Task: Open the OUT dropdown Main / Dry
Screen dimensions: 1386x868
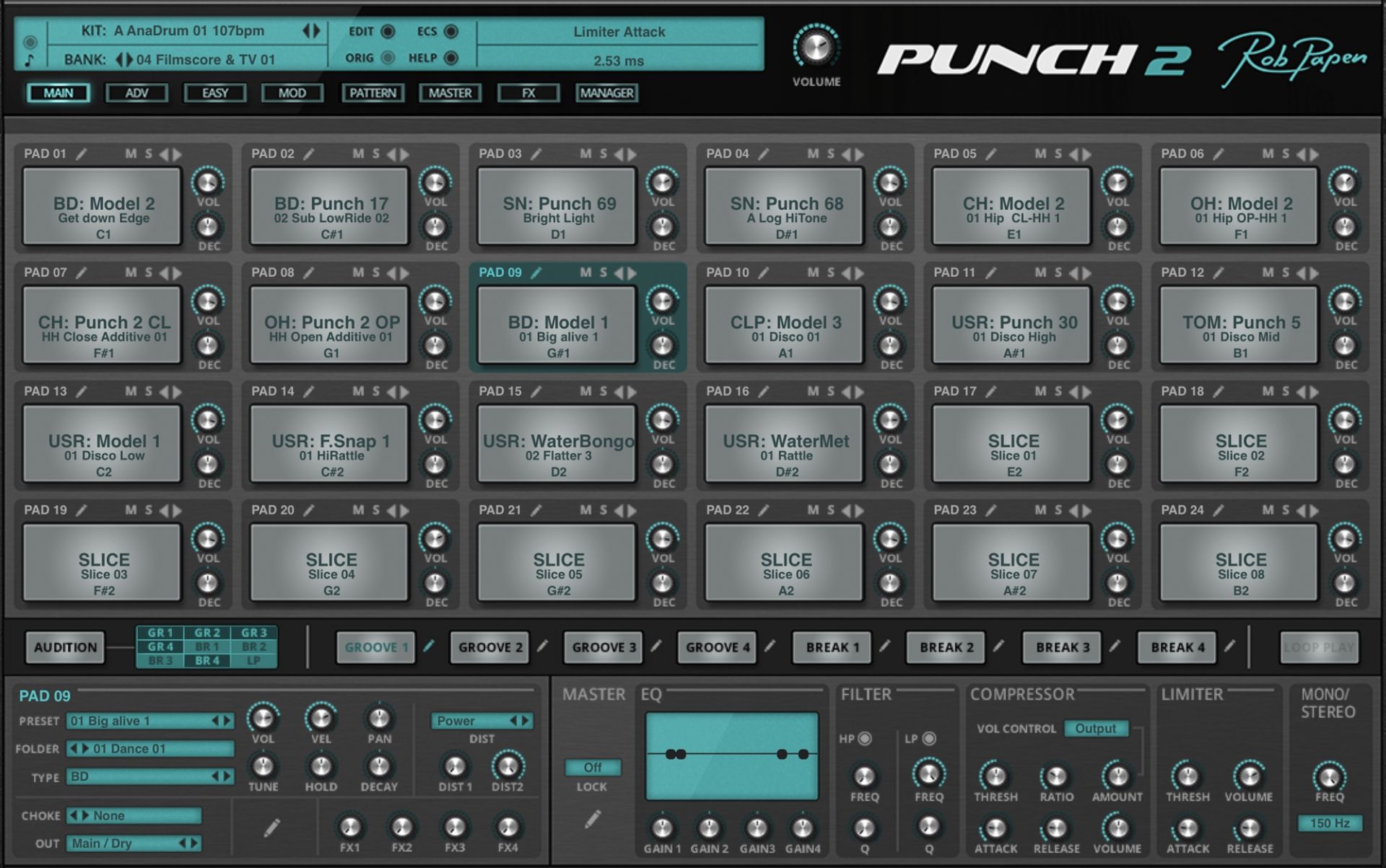Action: click(x=134, y=843)
